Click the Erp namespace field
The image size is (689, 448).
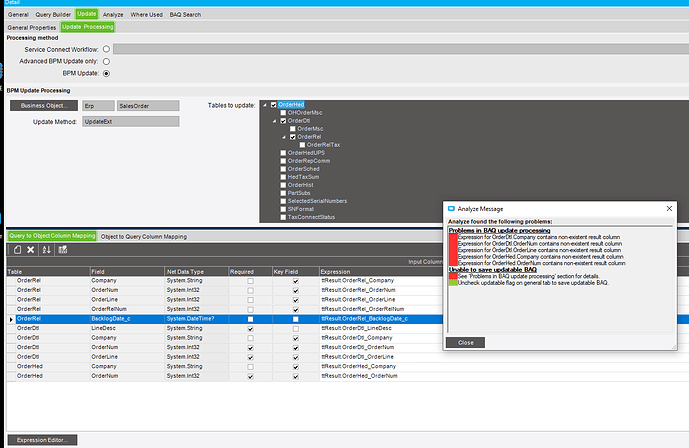tap(98, 106)
